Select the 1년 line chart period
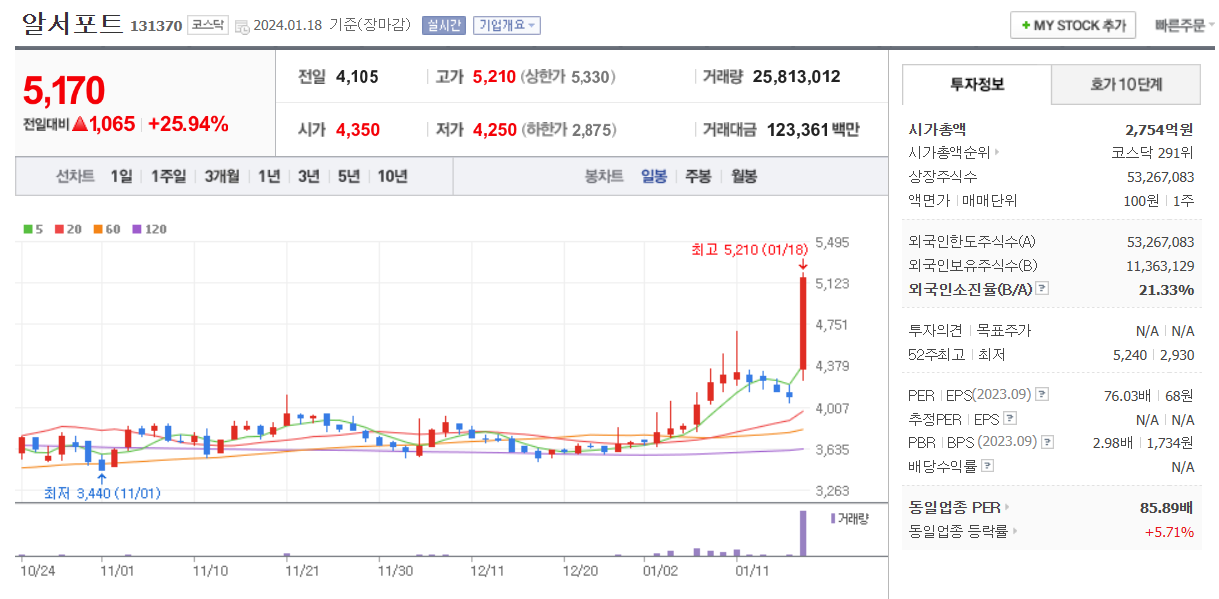 (269, 176)
